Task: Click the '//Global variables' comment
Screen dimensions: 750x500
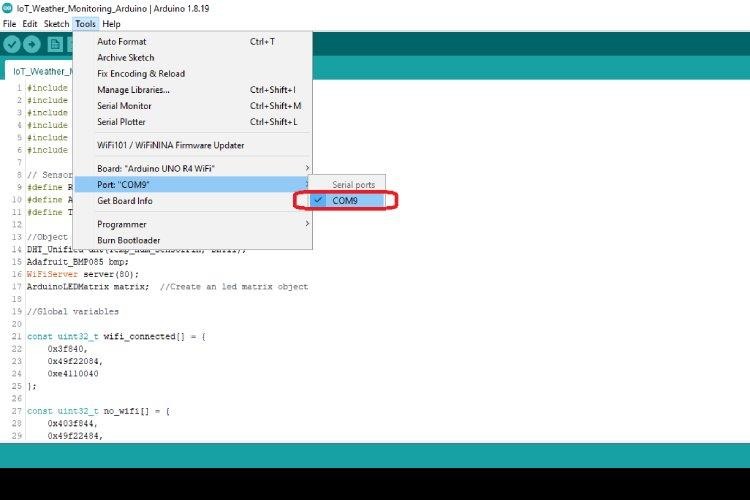Action: (73, 312)
